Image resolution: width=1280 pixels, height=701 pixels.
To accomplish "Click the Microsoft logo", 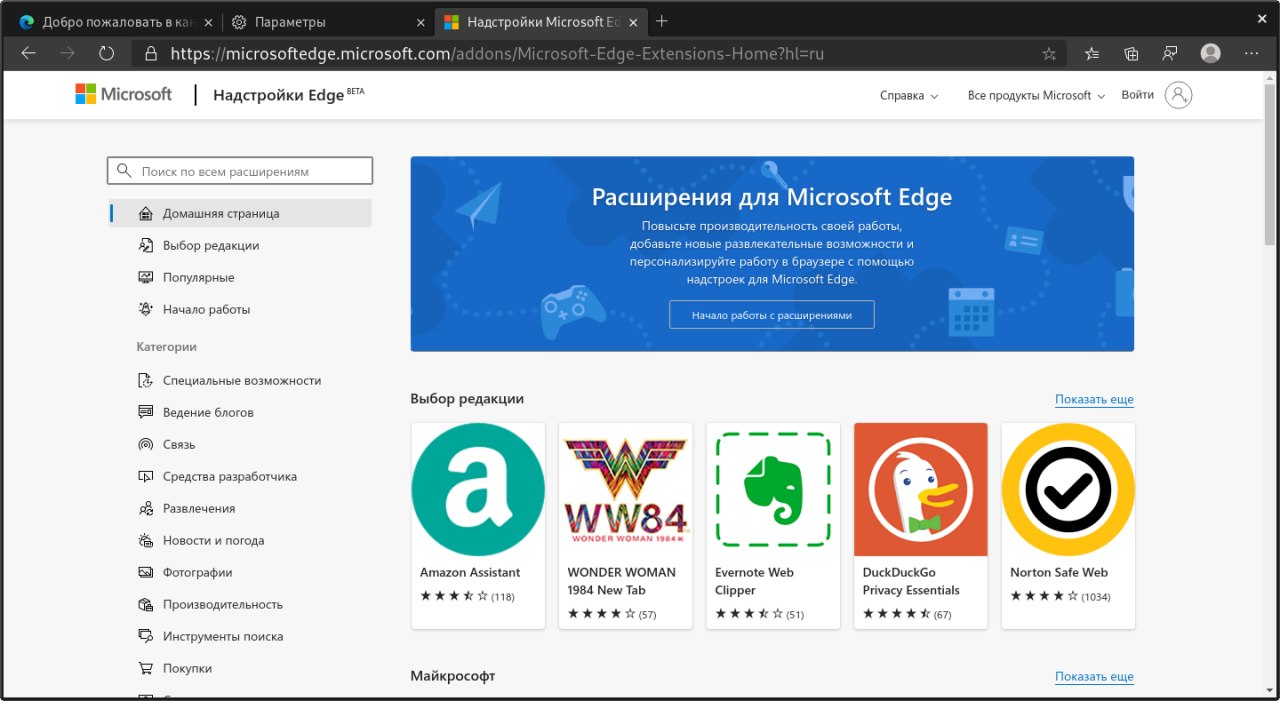I will coord(124,94).
